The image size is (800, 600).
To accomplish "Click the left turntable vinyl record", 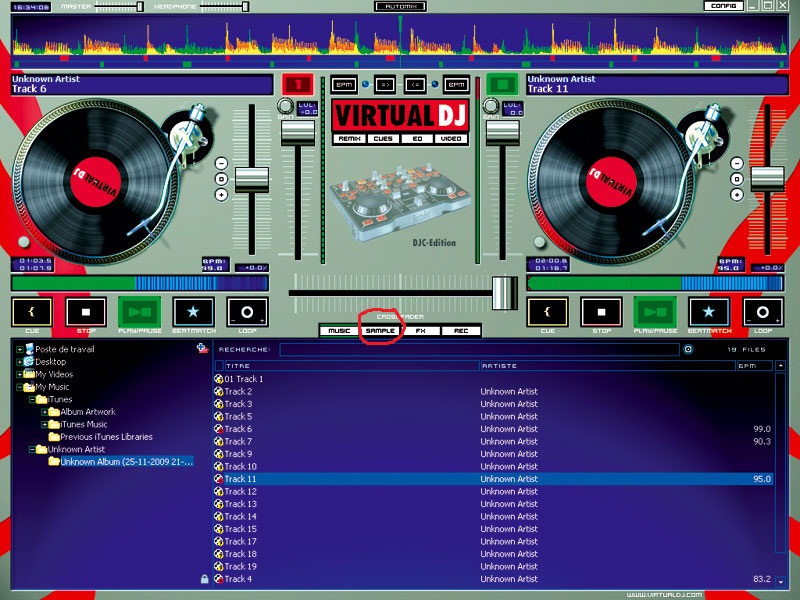I will click(x=96, y=182).
